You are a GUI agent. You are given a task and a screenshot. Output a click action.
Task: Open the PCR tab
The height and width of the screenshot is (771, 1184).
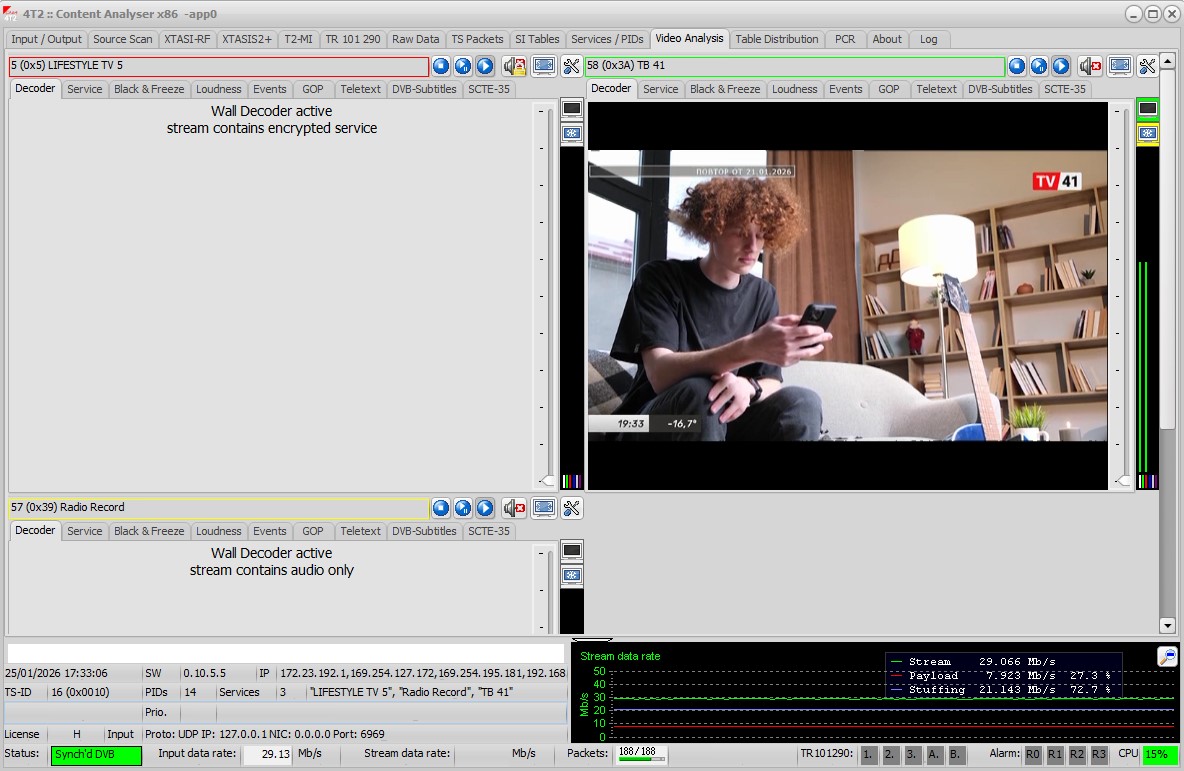pos(845,39)
